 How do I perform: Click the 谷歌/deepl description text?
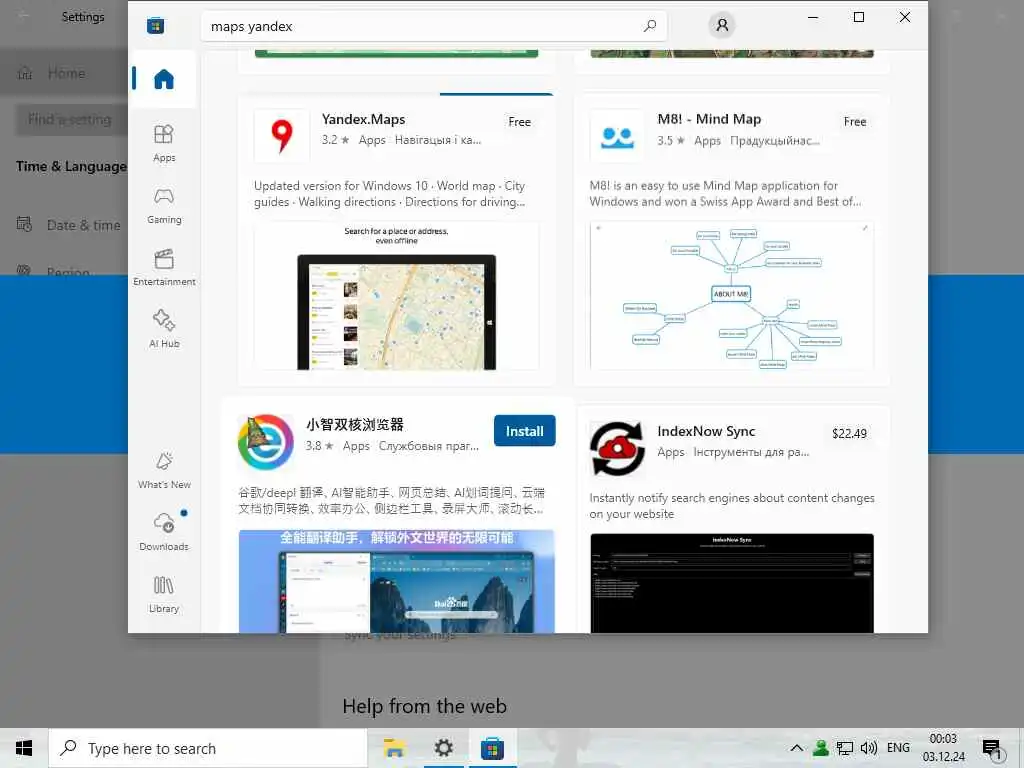click(392, 500)
